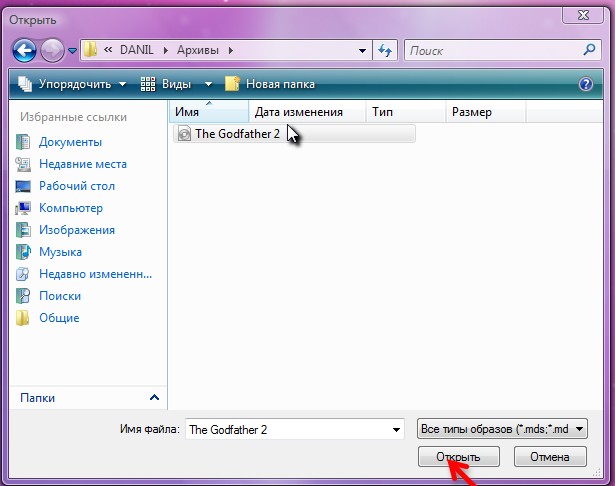The height and width of the screenshot is (486, 615).
Task: Click the Back navigation arrow
Action: click(x=24, y=50)
